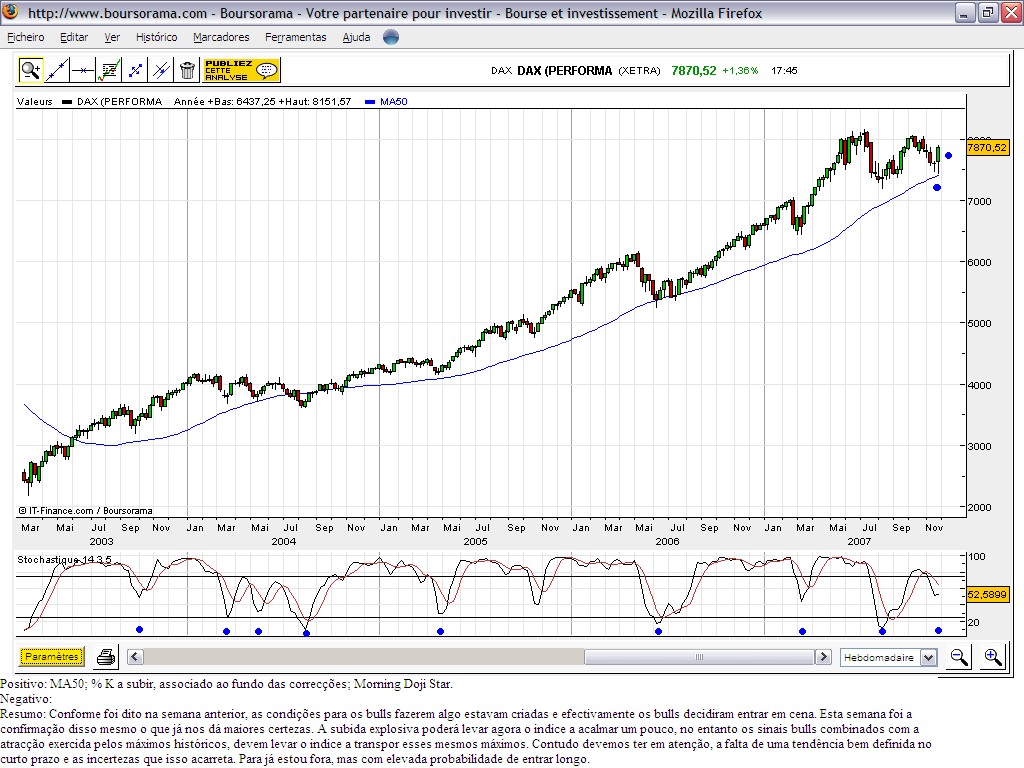1024x768 pixels.
Task: Open the Ficheiro menu
Action: pyautogui.click(x=25, y=37)
